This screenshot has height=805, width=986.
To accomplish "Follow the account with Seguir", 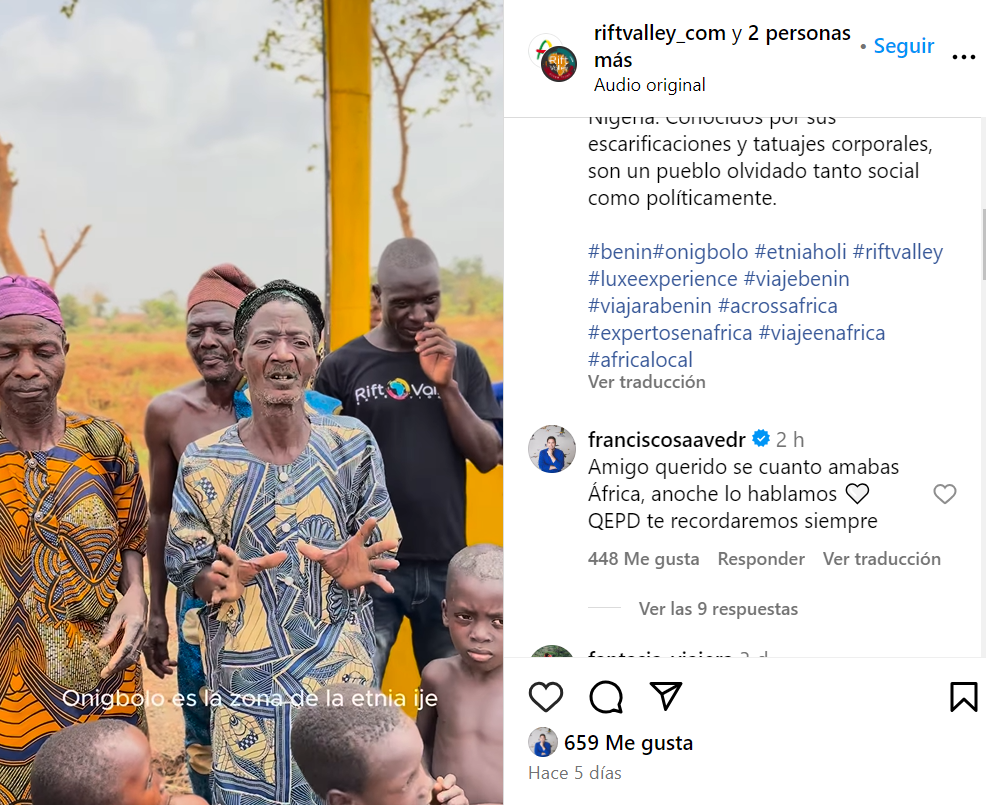I will tap(904, 46).
